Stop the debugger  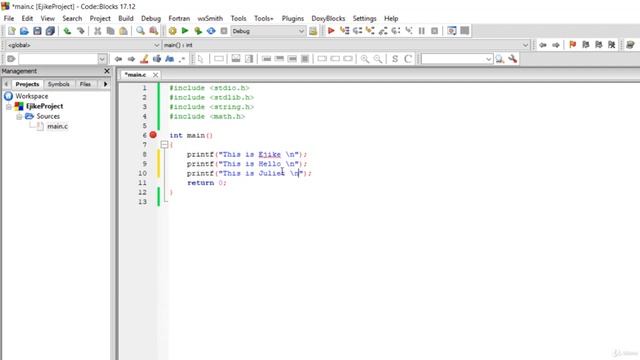point(435,31)
